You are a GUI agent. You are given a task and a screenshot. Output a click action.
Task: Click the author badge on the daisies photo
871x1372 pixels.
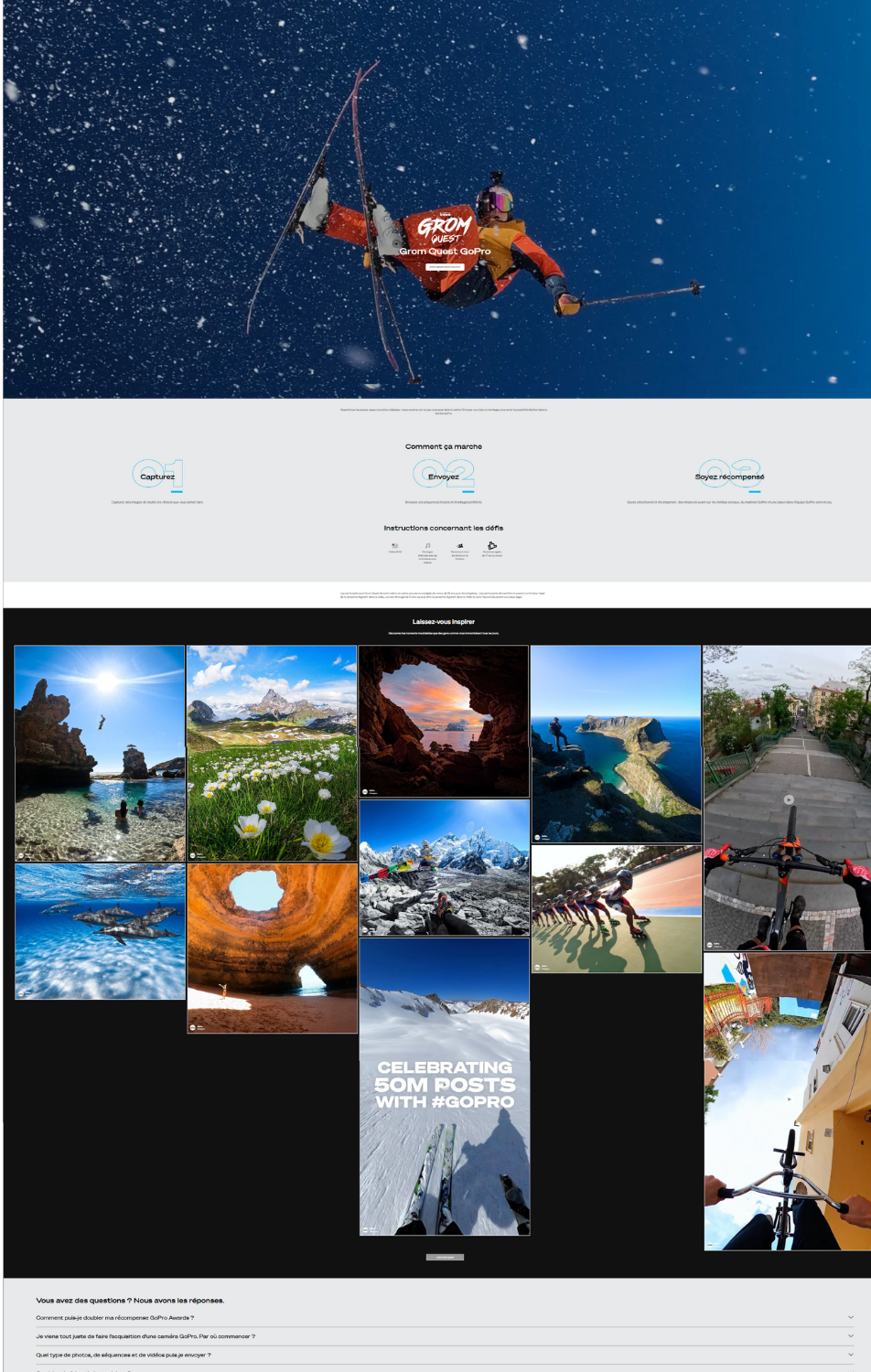tap(199, 855)
